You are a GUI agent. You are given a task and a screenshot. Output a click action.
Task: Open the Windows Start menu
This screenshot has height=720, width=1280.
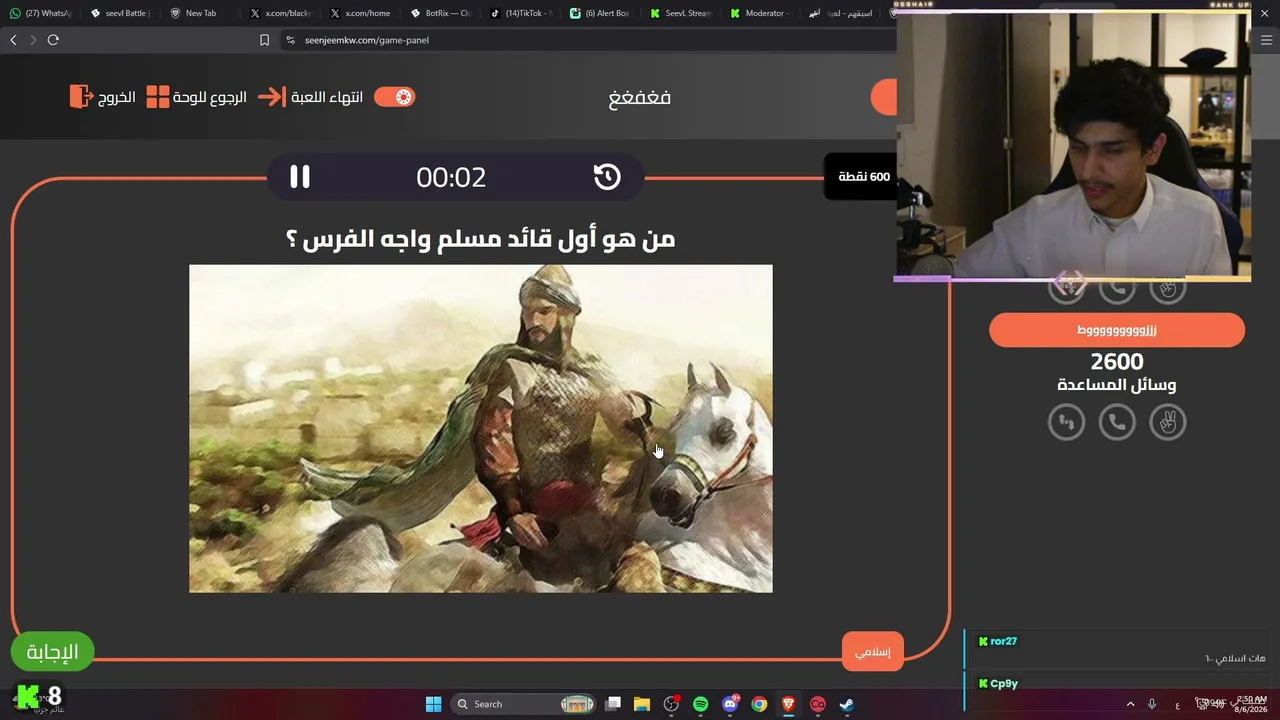(433, 704)
